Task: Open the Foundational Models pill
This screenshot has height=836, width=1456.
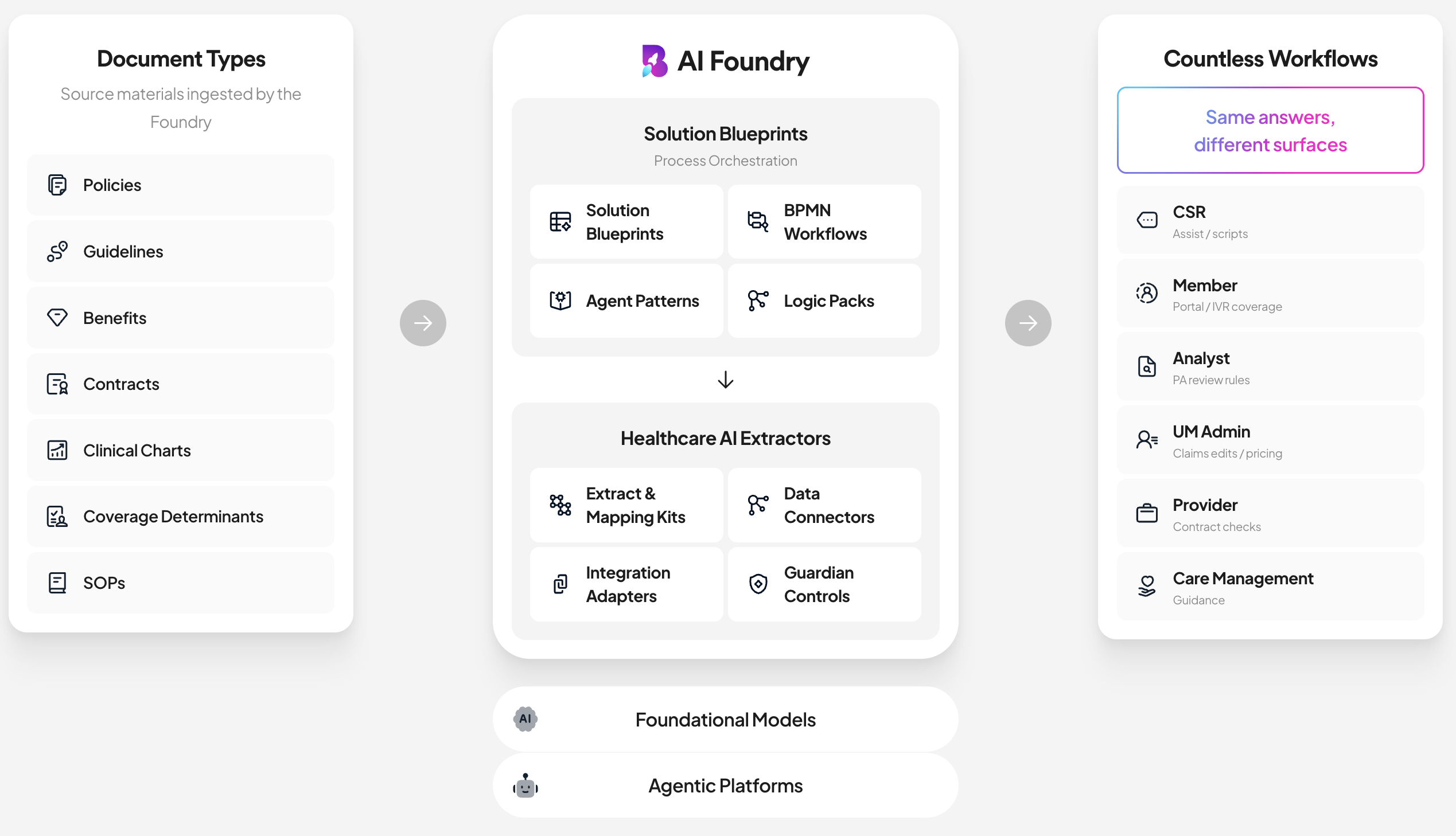Action: (725, 719)
